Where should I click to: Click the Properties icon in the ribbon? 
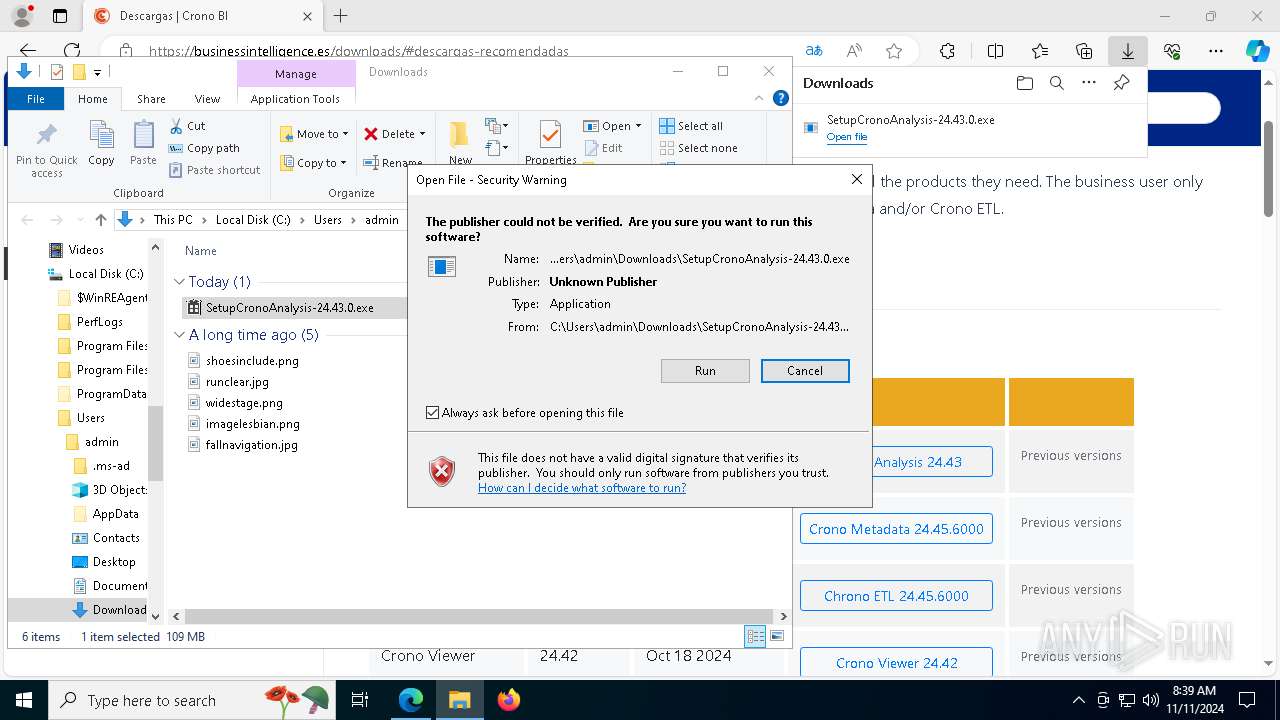[550, 135]
